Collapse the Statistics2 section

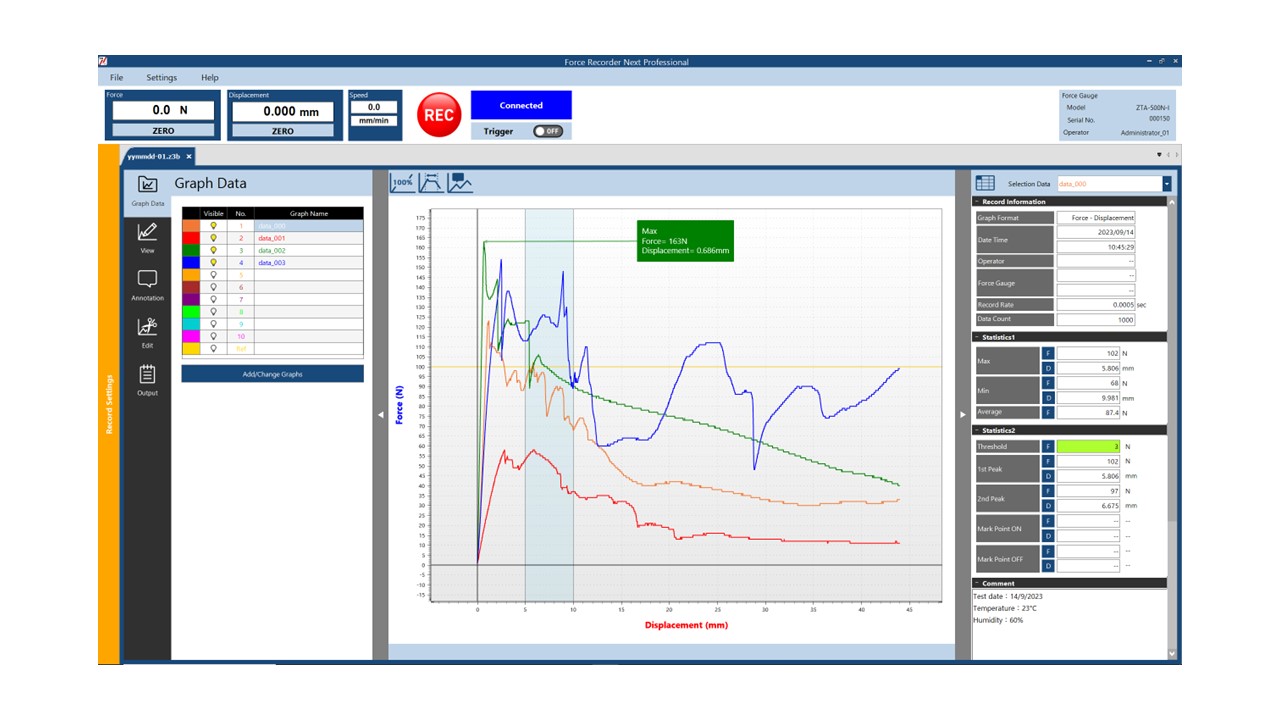pyautogui.click(x=977, y=430)
